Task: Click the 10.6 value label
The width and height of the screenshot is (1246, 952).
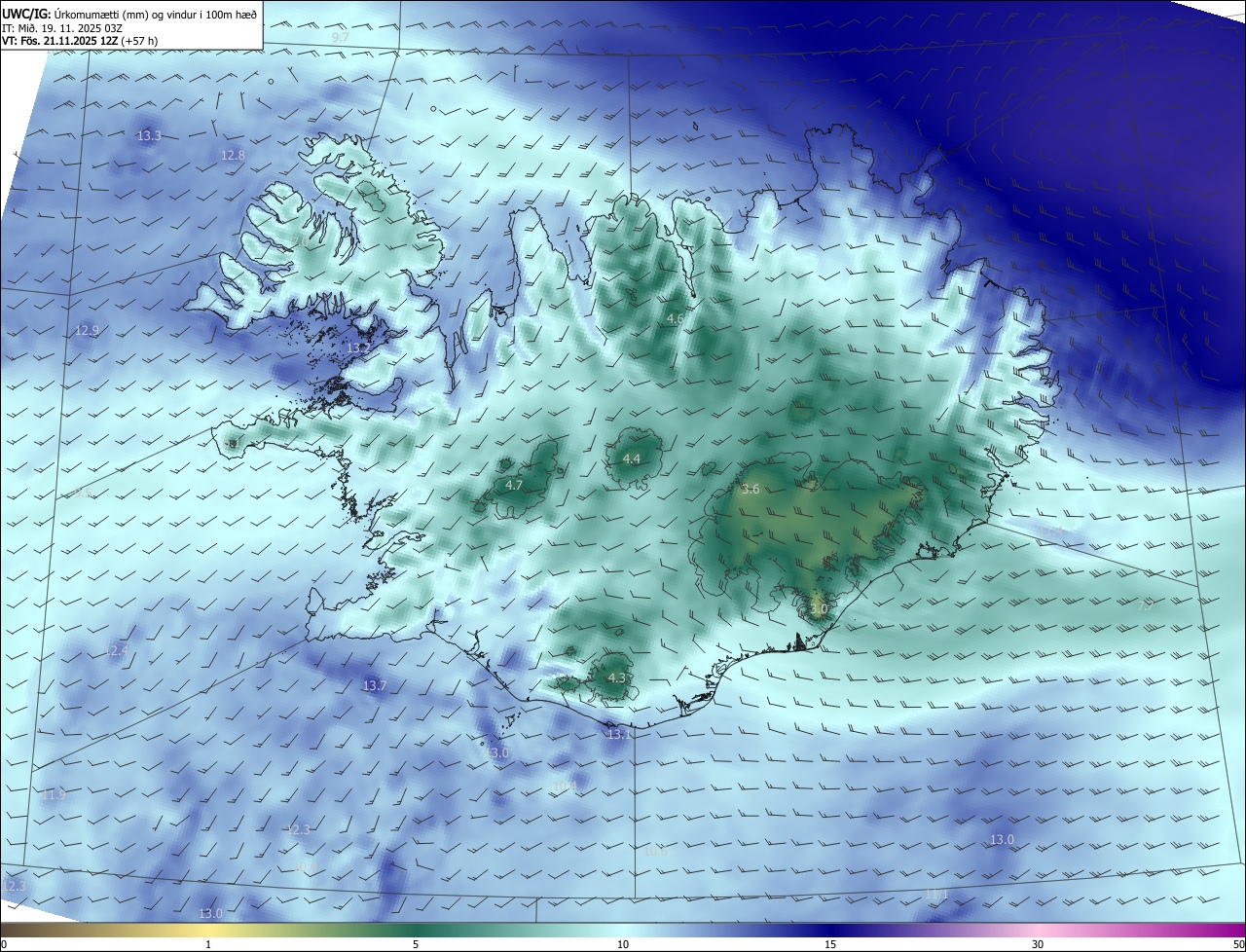Action: click(x=656, y=851)
